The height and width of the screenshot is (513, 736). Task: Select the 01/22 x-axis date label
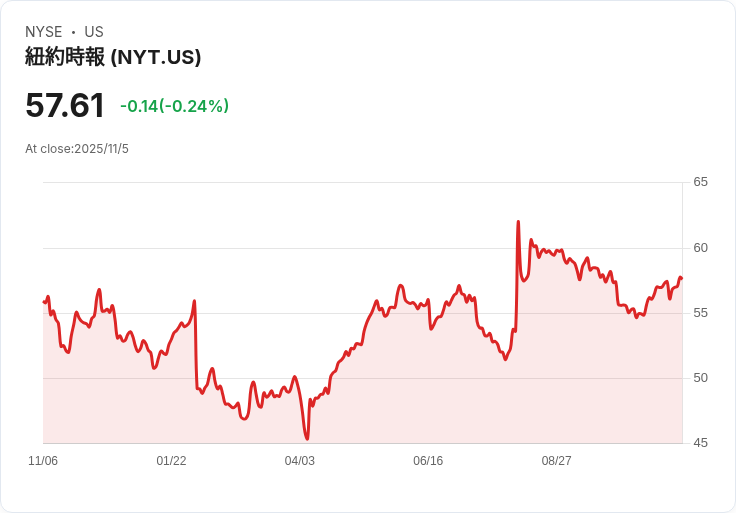[x=171, y=461]
